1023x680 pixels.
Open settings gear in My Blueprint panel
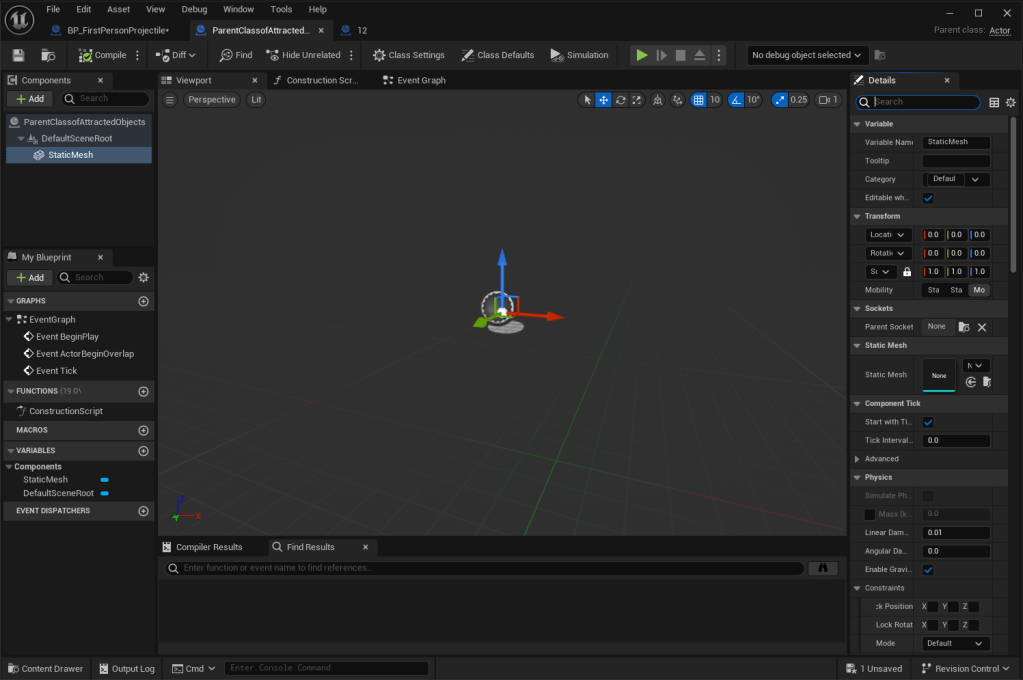(x=144, y=277)
